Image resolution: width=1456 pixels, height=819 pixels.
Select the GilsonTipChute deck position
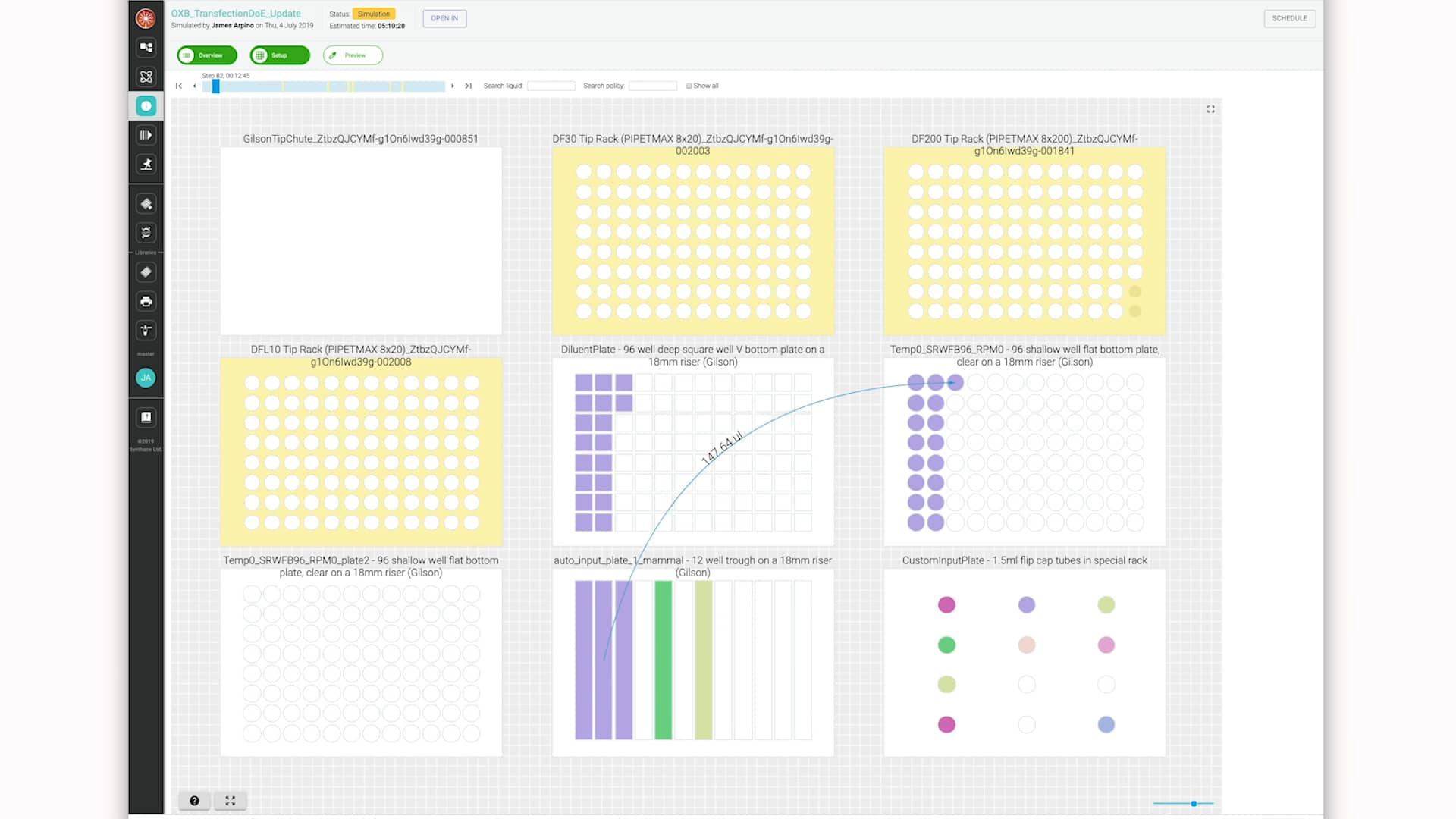click(x=361, y=241)
